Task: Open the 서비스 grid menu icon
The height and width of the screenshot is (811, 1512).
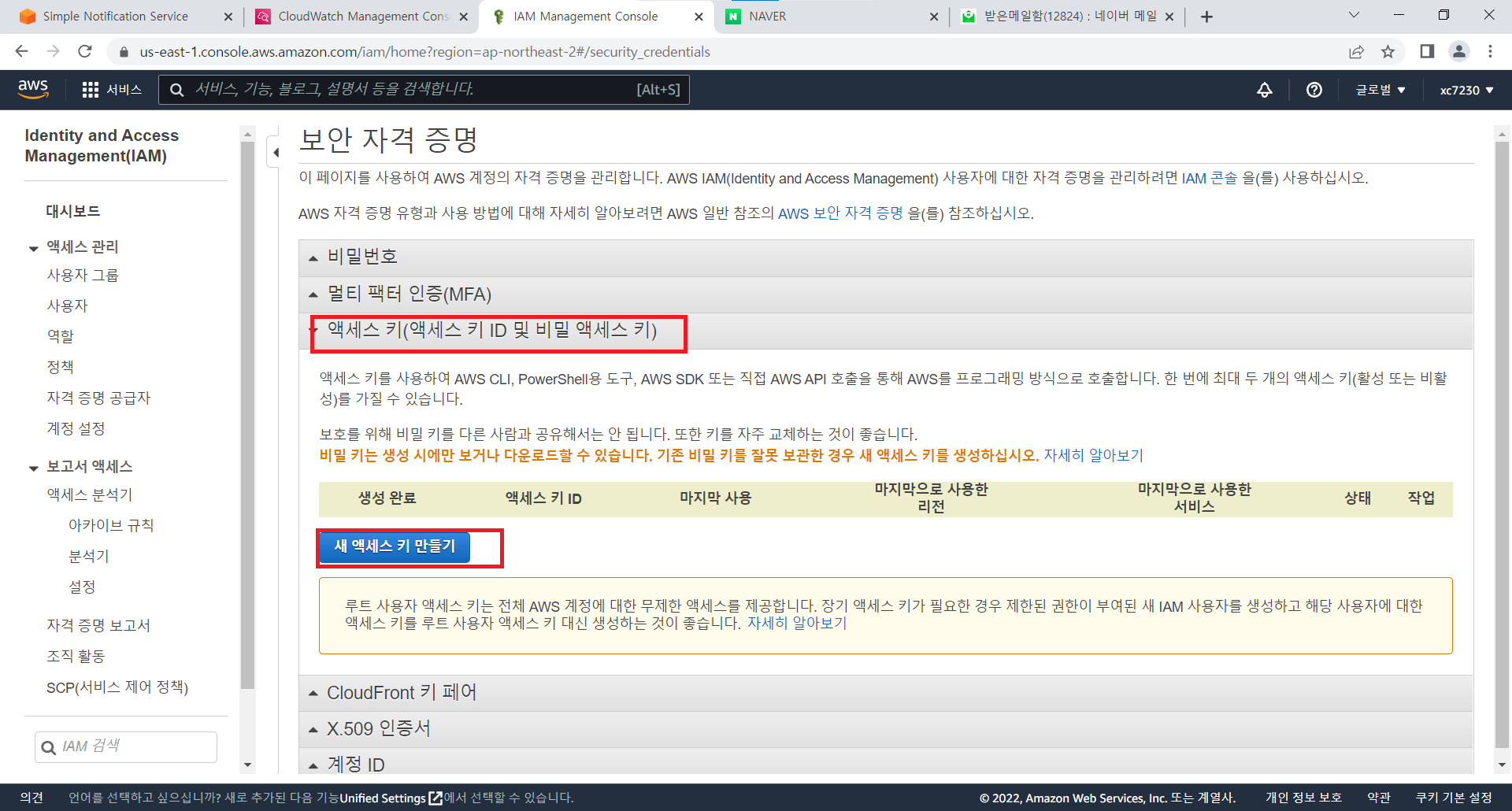Action: pos(91,90)
